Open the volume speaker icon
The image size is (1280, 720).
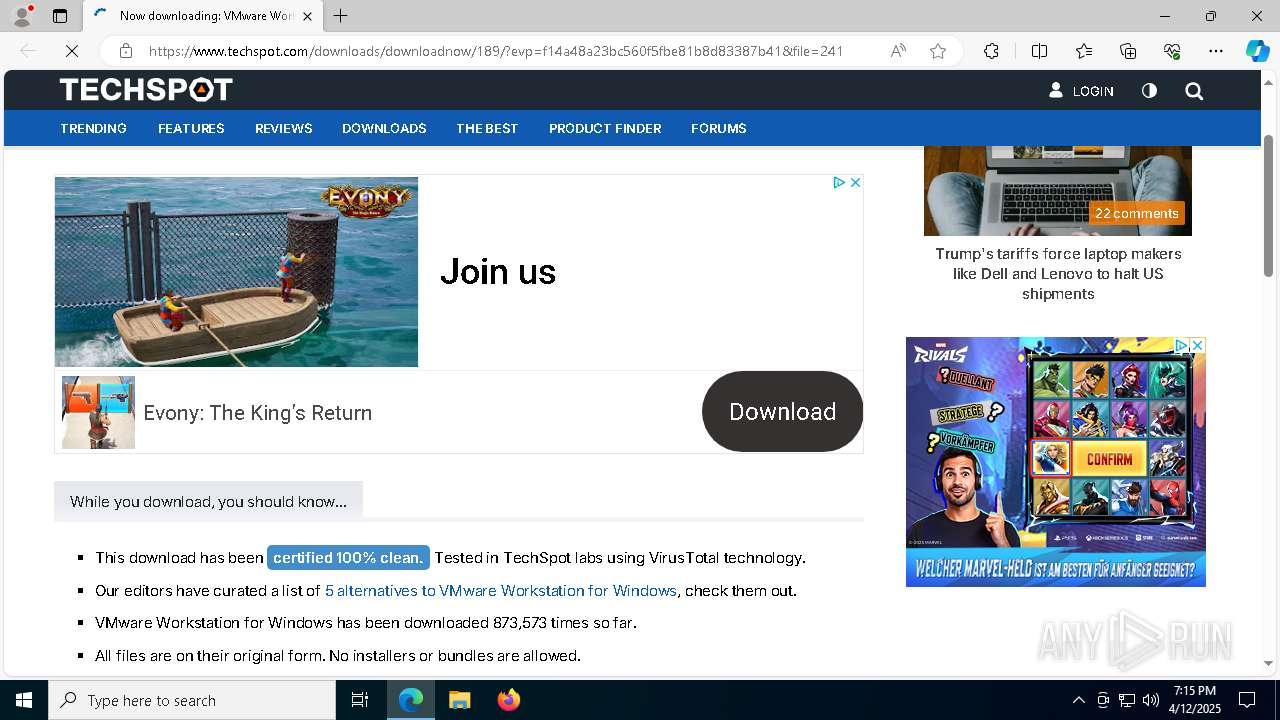point(1151,700)
